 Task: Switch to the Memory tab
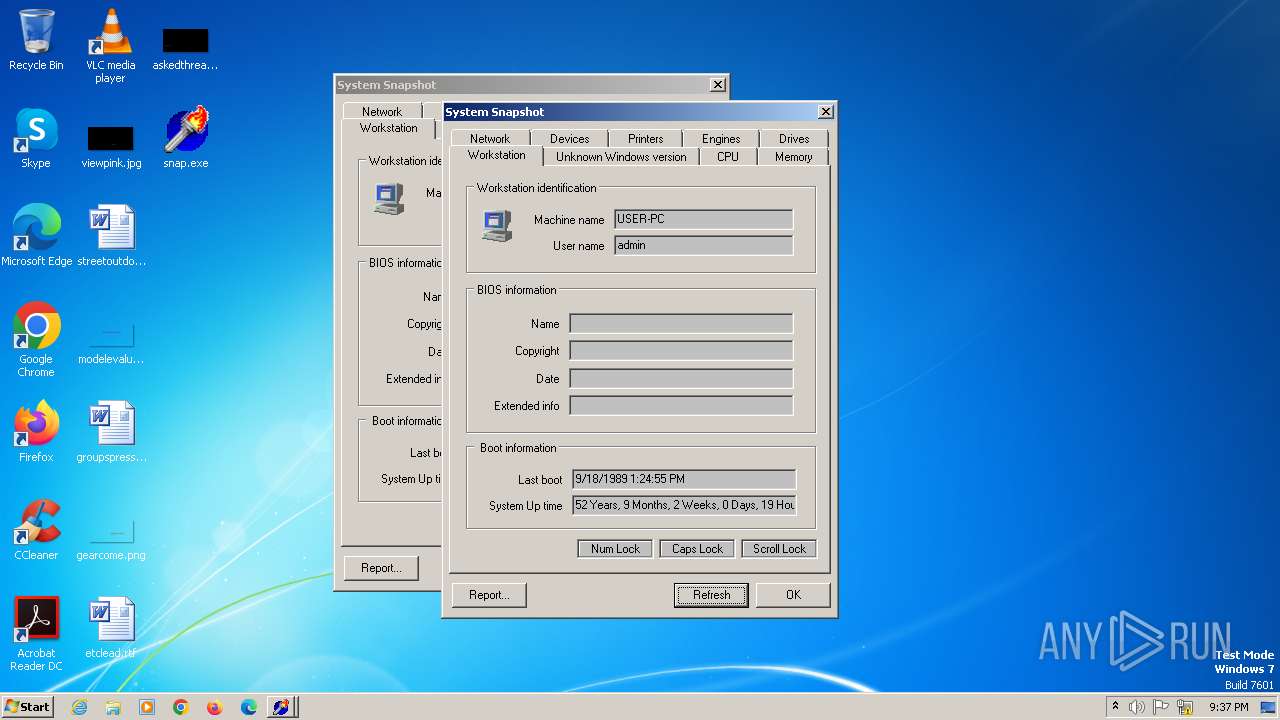pos(793,157)
